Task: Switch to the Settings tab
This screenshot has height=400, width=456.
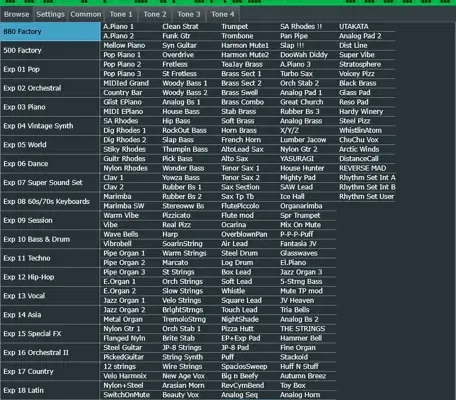Action: [x=50, y=14]
